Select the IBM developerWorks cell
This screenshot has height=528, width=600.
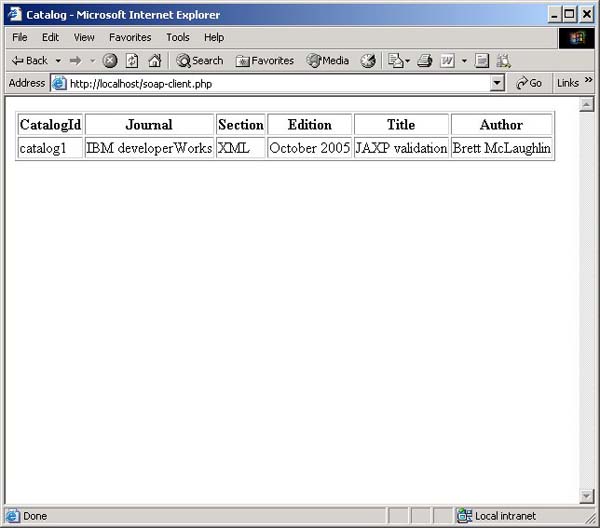149,148
